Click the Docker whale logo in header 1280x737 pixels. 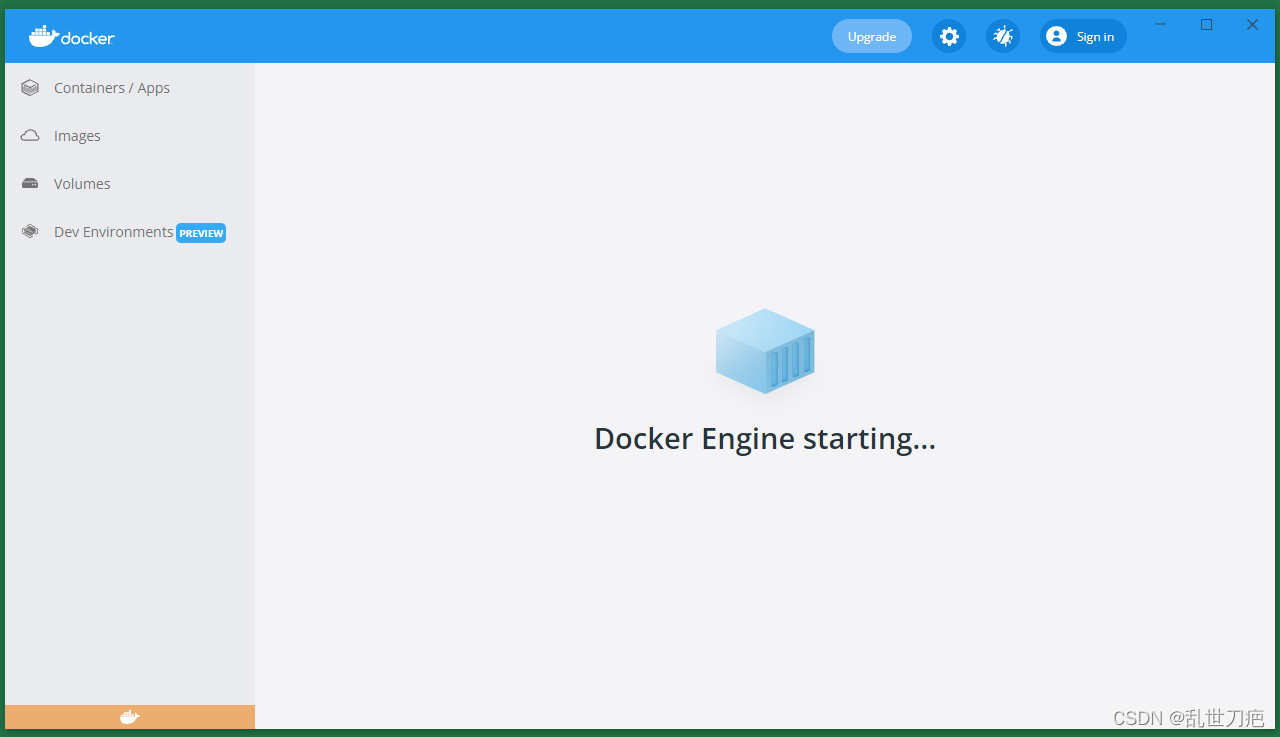[x=72, y=37]
